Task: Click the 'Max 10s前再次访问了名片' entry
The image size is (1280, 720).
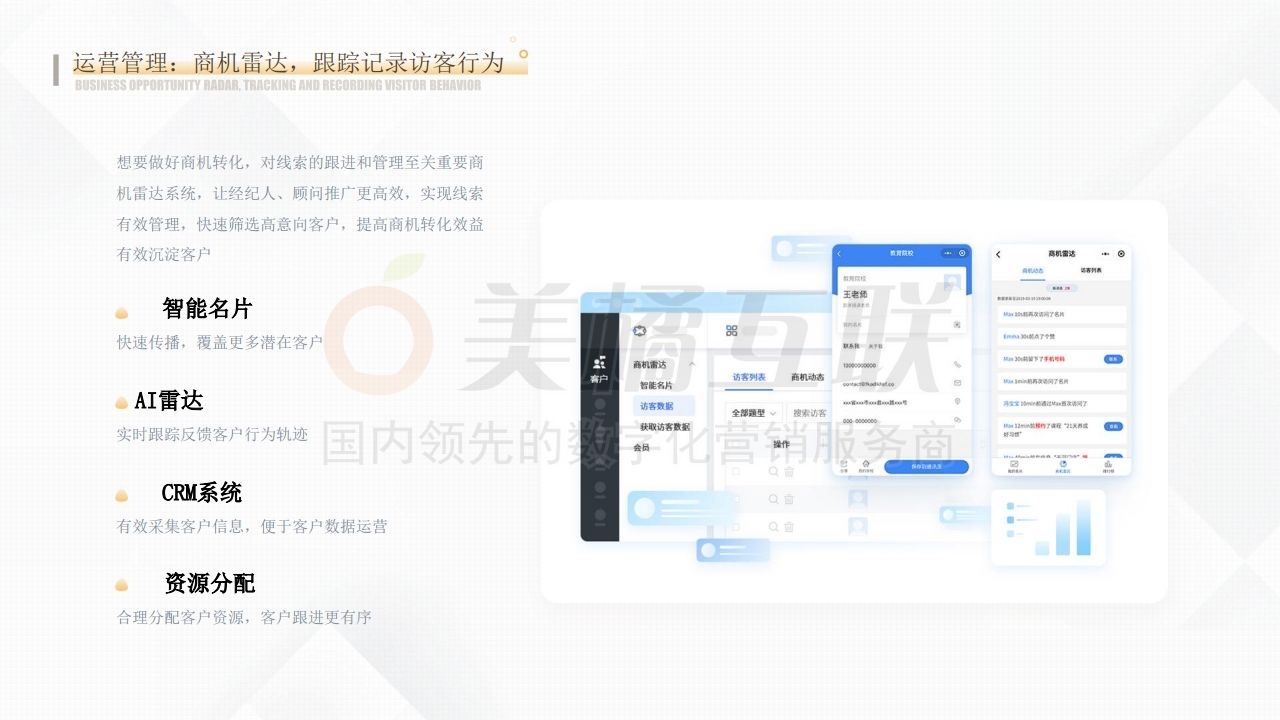Action: pyautogui.click(x=1062, y=314)
